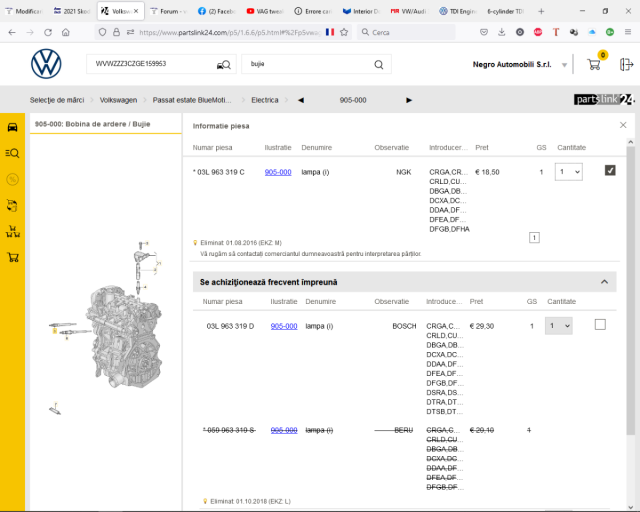The width and height of the screenshot is (640, 512).
Task: Uncheck the checkbox for part 03L 963 319 C
Action: (610, 170)
